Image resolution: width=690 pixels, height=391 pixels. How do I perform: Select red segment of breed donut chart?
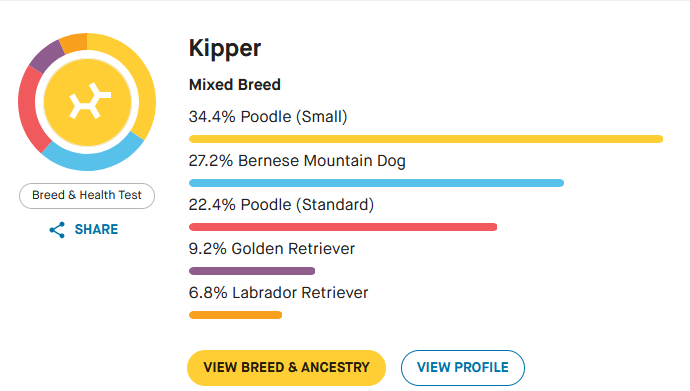(x=28, y=110)
